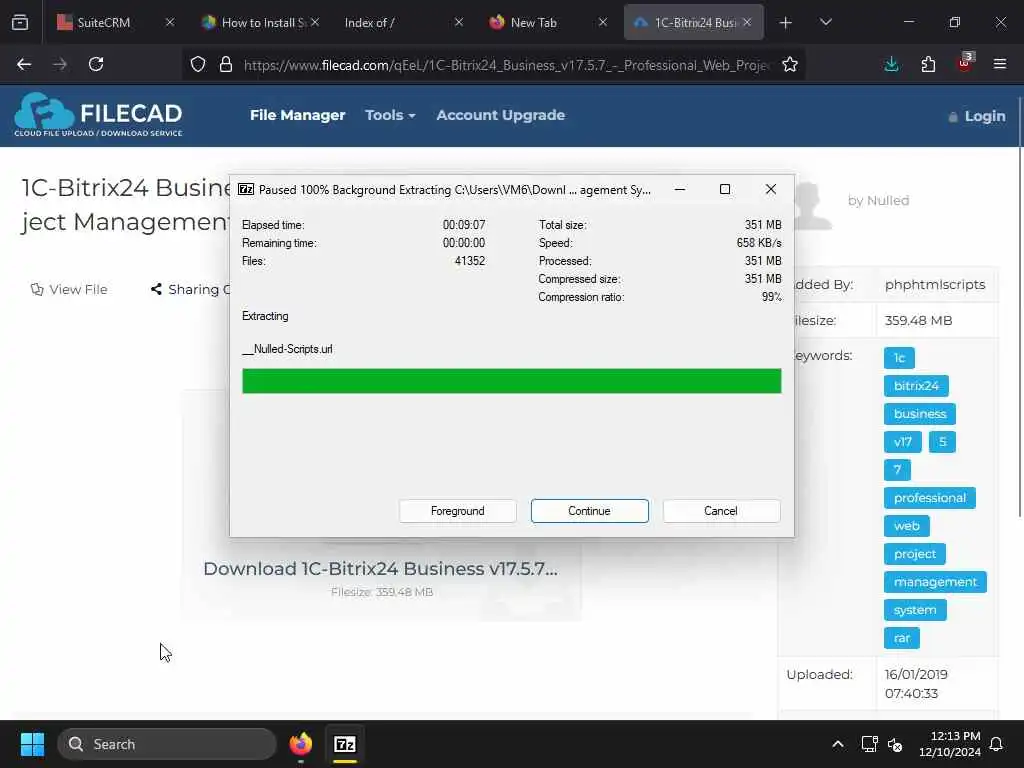
Task: Reload the current page
Action: [x=96, y=64]
